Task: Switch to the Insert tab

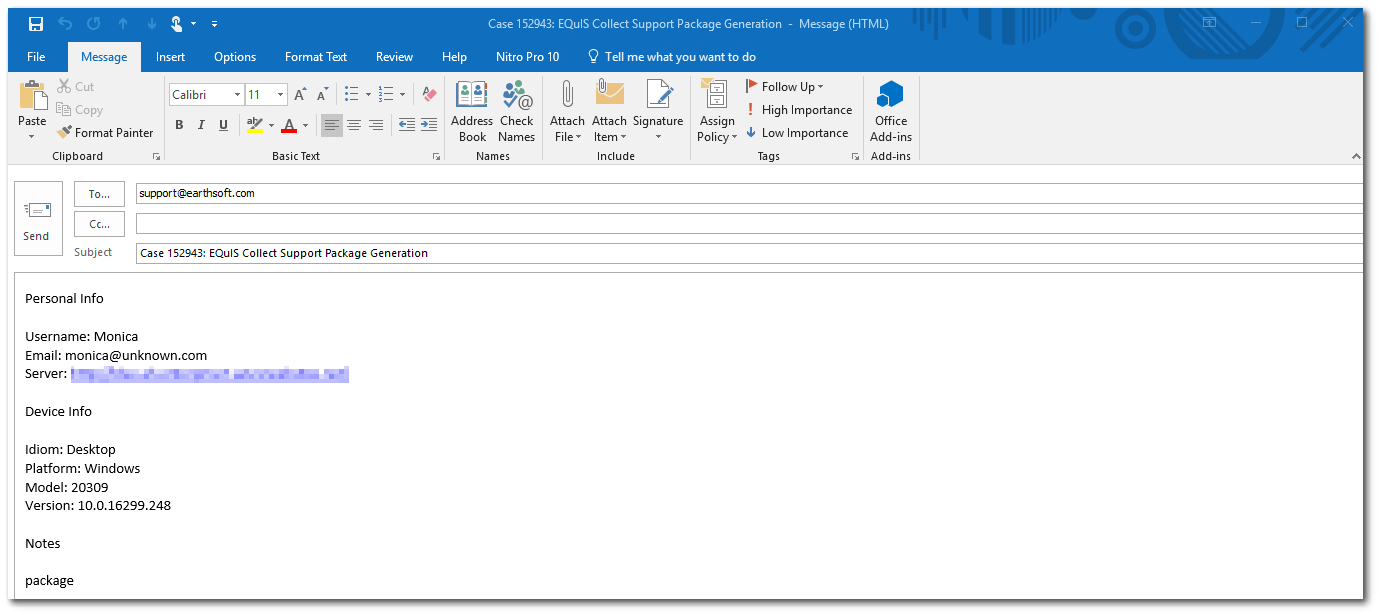Action: click(171, 57)
